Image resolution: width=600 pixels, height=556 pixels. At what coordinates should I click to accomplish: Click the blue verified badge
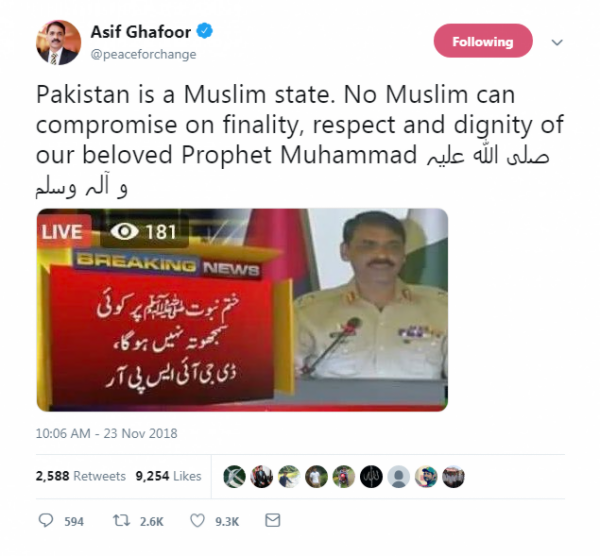[205, 31]
